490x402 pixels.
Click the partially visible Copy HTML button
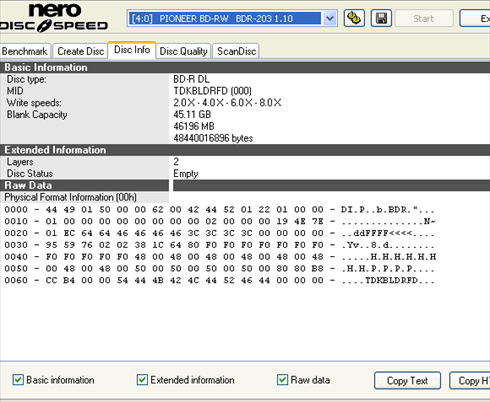pos(470,380)
